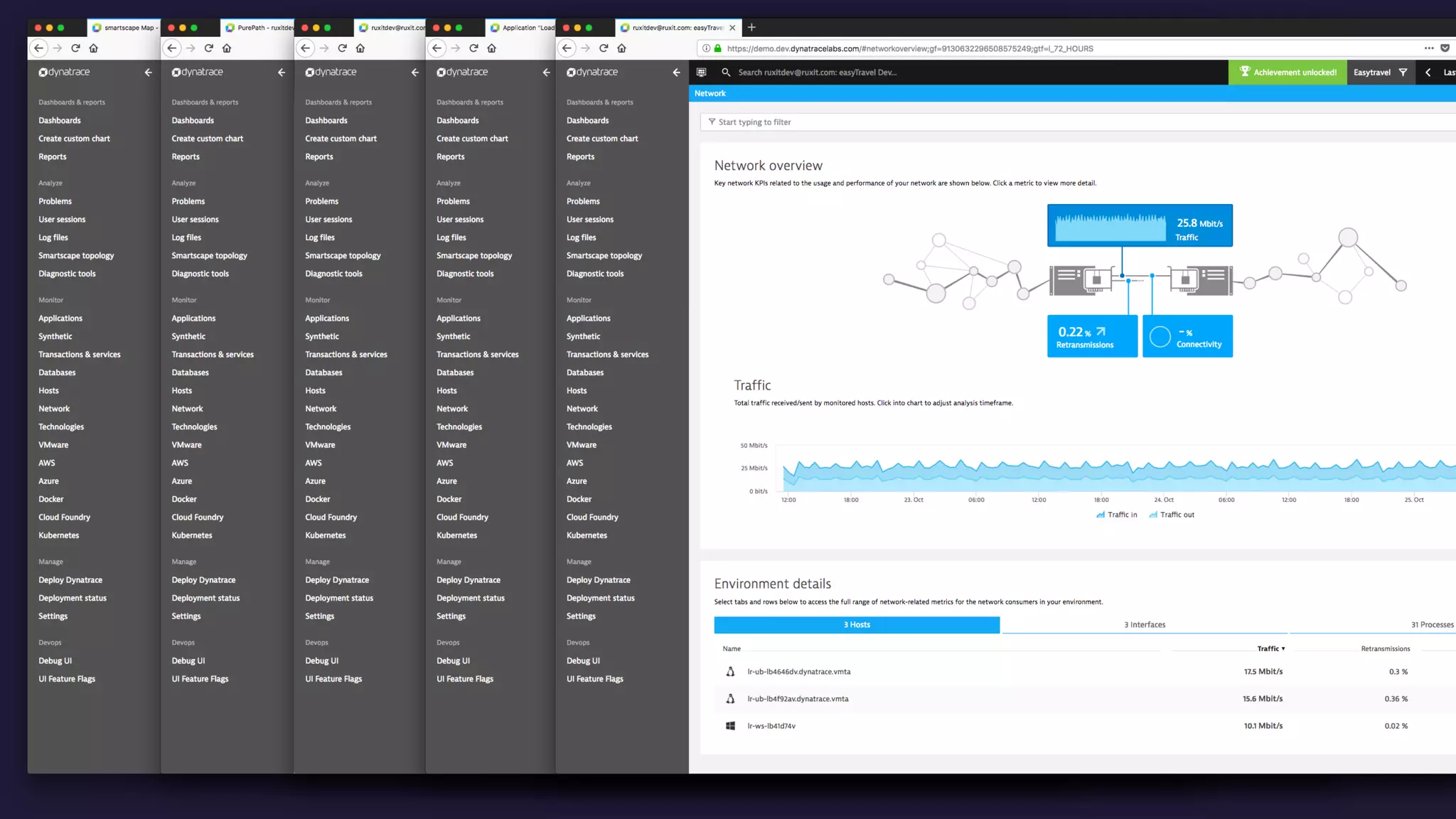This screenshot has height=819, width=1456.
Task: Go to previous timeframe with left chevron
Action: [x=1428, y=73]
